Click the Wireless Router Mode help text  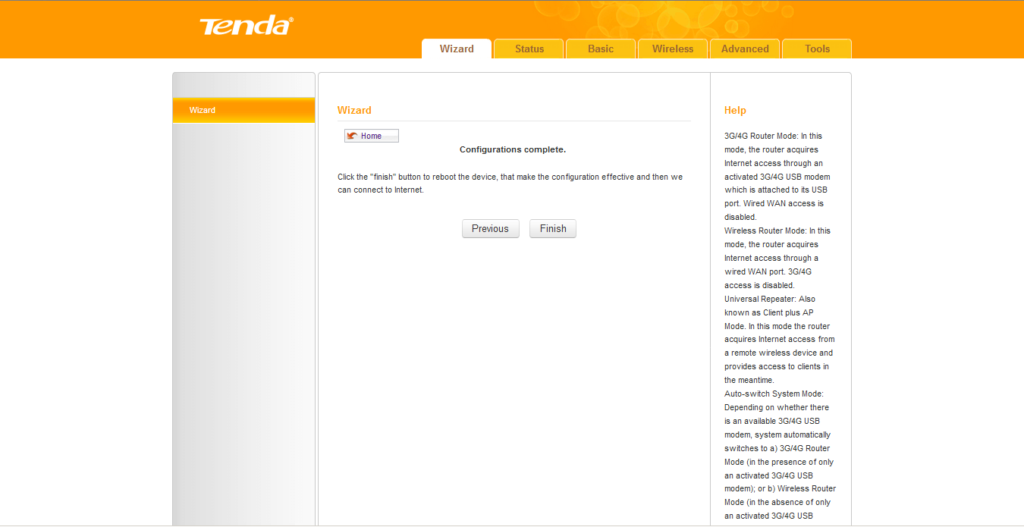pyautogui.click(x=774, y=257)
